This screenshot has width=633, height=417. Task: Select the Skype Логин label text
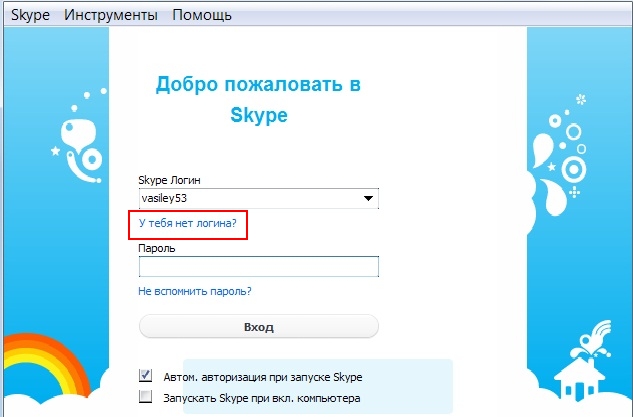tap(169, 180)
